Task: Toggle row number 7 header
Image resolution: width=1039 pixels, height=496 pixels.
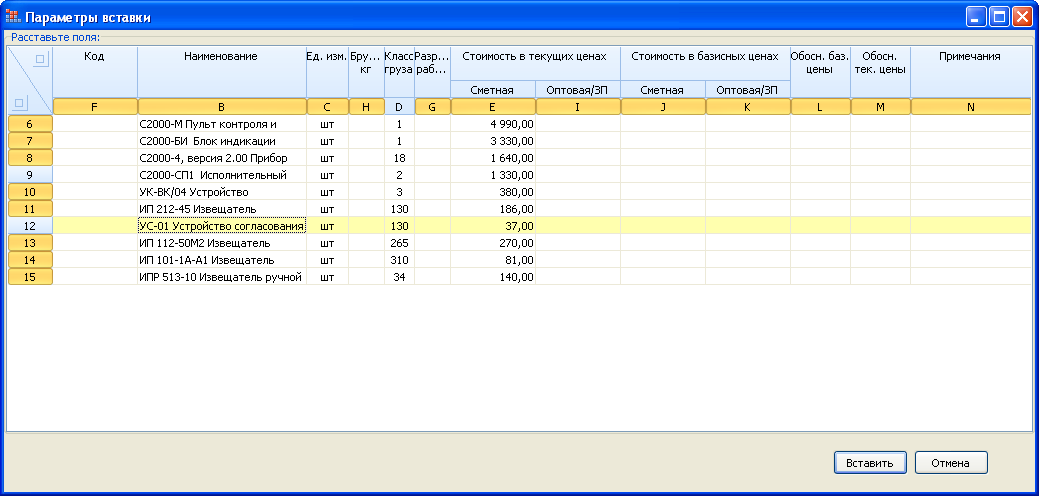Action: pos(30,141)
